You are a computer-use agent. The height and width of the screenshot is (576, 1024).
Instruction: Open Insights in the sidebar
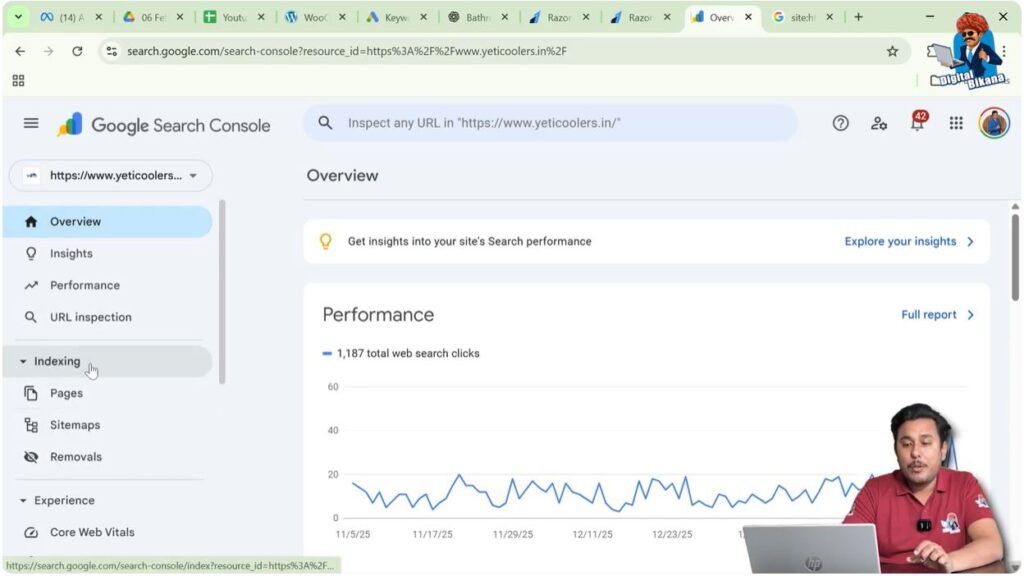(x=108, y=253)
